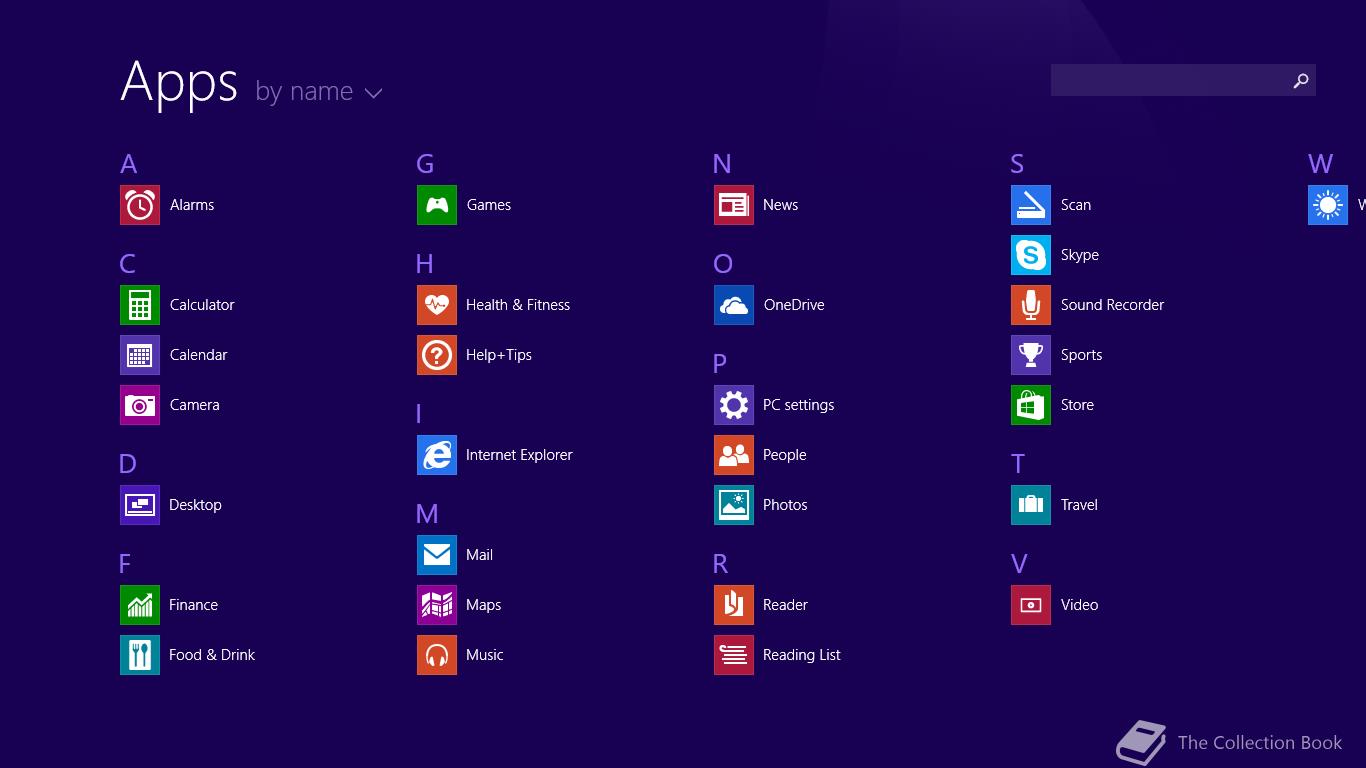Select the letter G group header

pyautogui.click(x=425, y=164)
